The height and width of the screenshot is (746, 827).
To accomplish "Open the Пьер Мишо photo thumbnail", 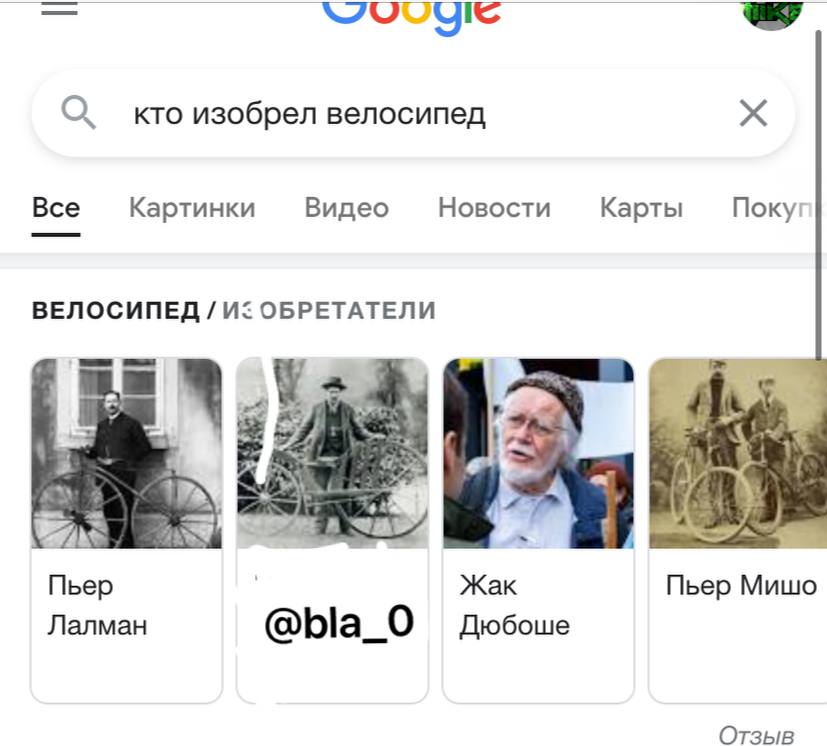I will [x=737, y=453].
